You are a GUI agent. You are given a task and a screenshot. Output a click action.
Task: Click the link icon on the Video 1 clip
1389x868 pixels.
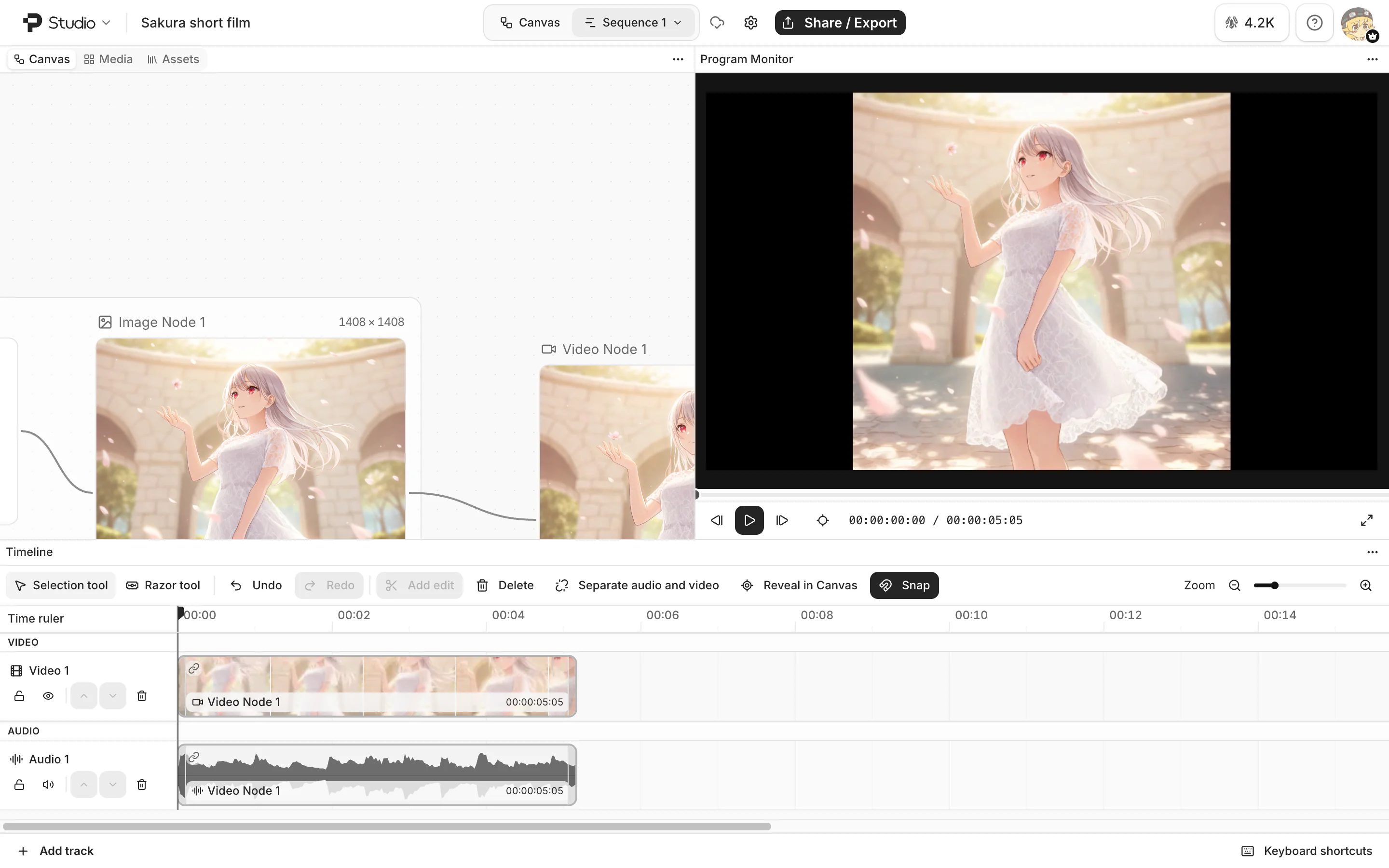[194, 668]
